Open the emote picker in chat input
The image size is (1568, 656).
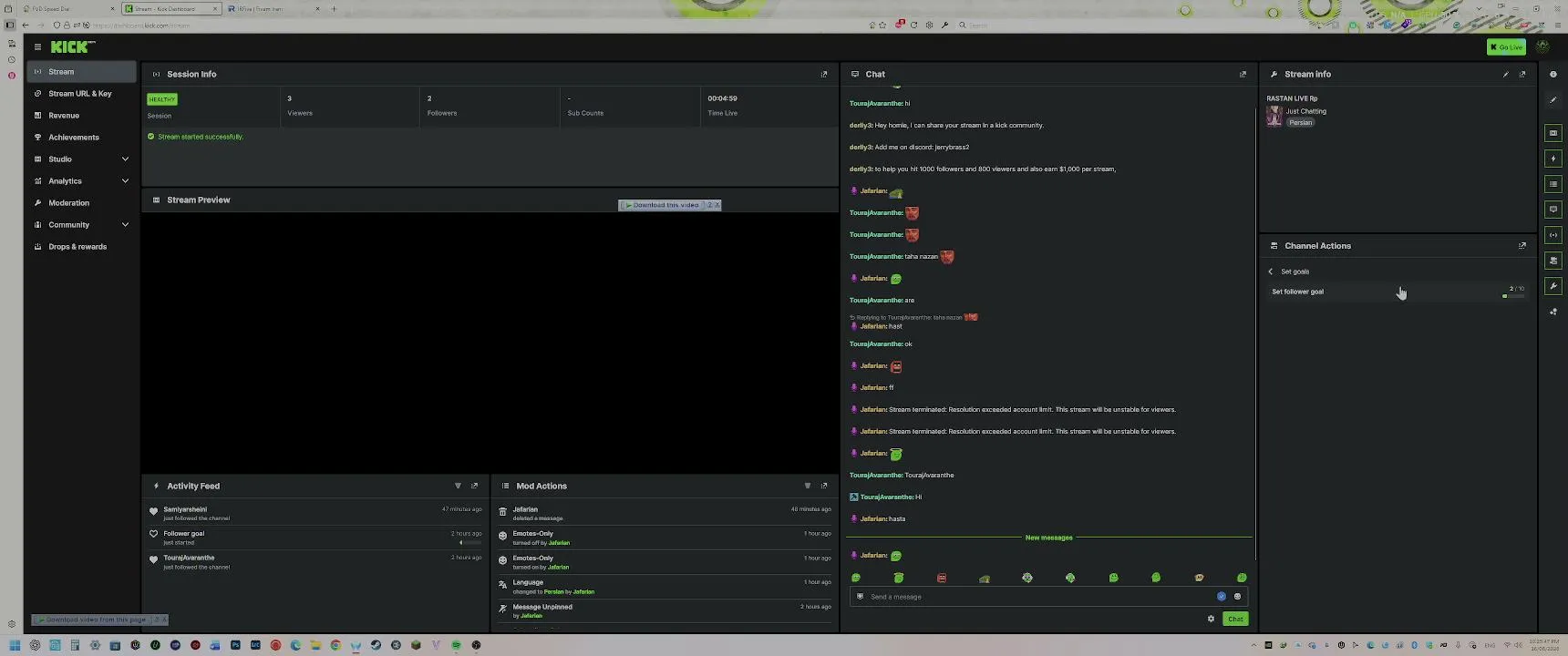point(1237,597)
